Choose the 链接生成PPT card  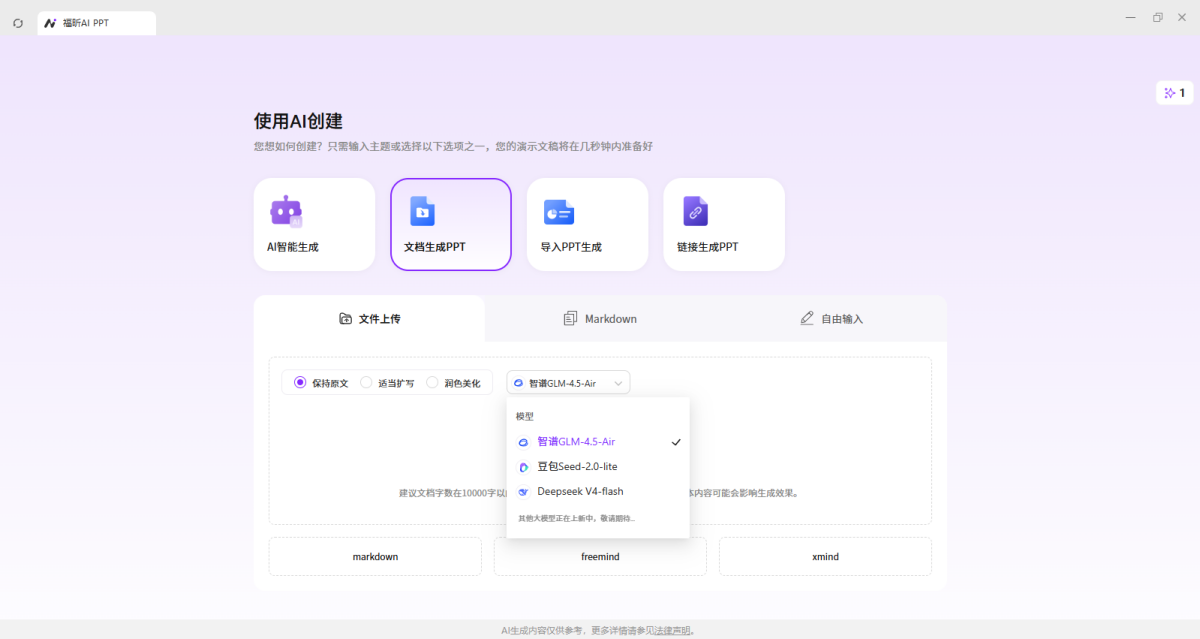(724, 224)
